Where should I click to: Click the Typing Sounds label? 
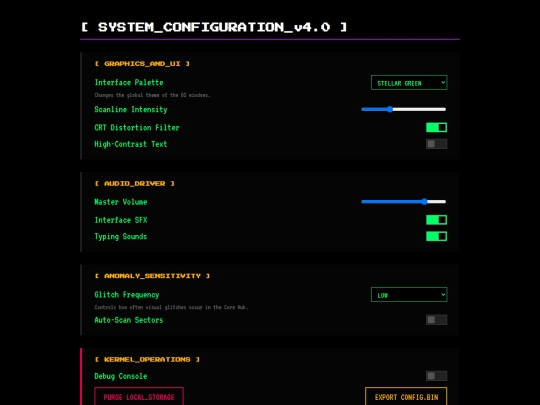click(121, 237)
